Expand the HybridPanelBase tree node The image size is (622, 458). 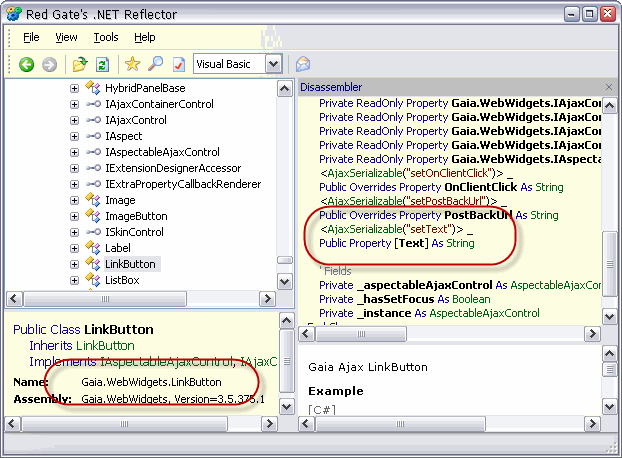click(74, 89)
